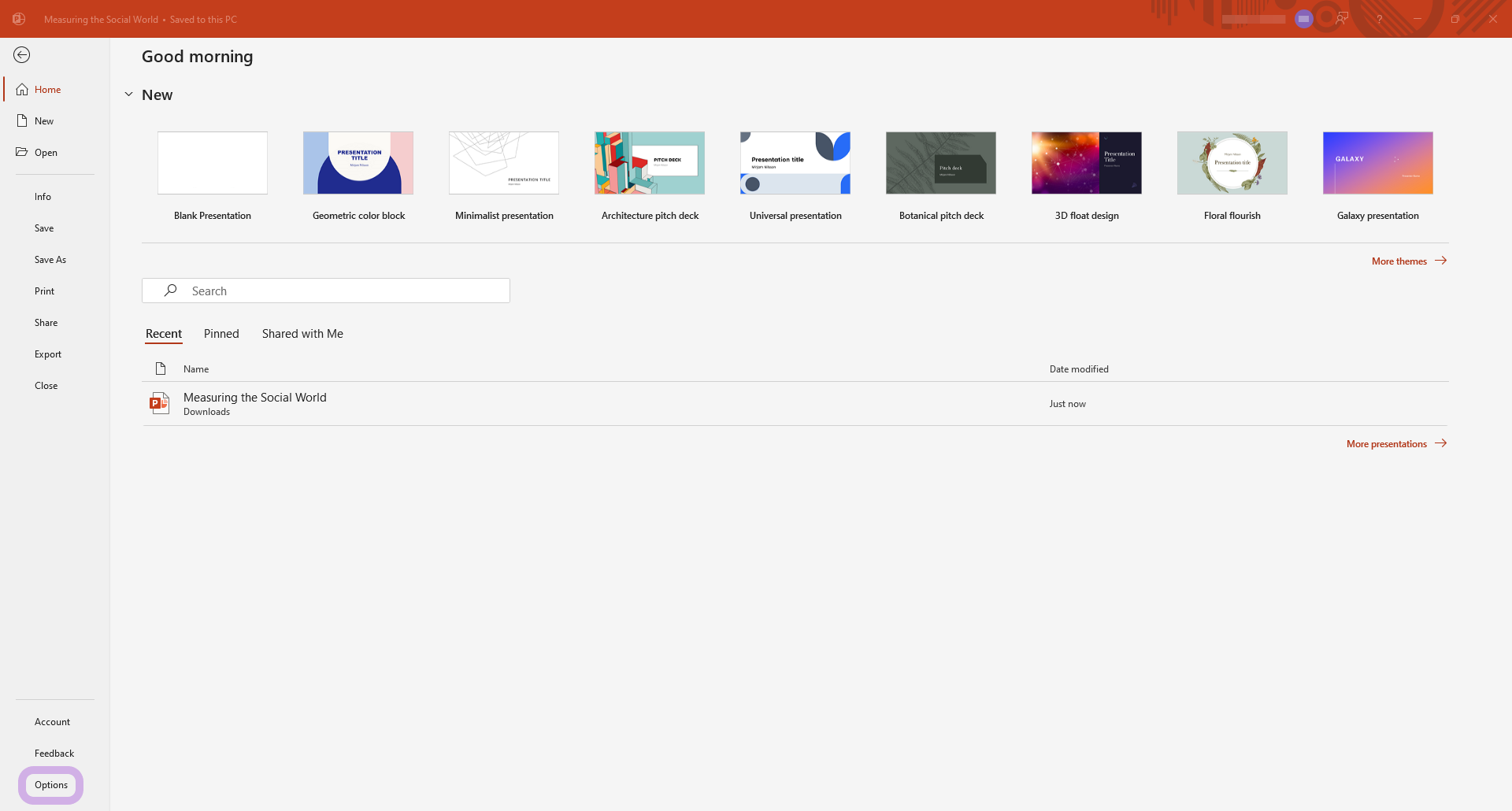
Task: Click the file-type column header icon
Action: point(161,368)
